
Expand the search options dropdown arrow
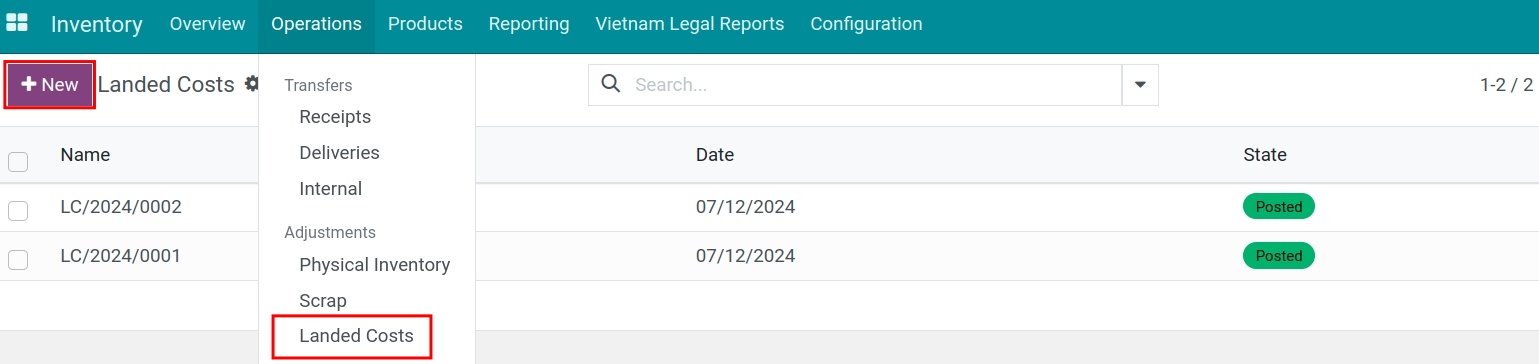pyautogui.click(x=1140, y=85)
